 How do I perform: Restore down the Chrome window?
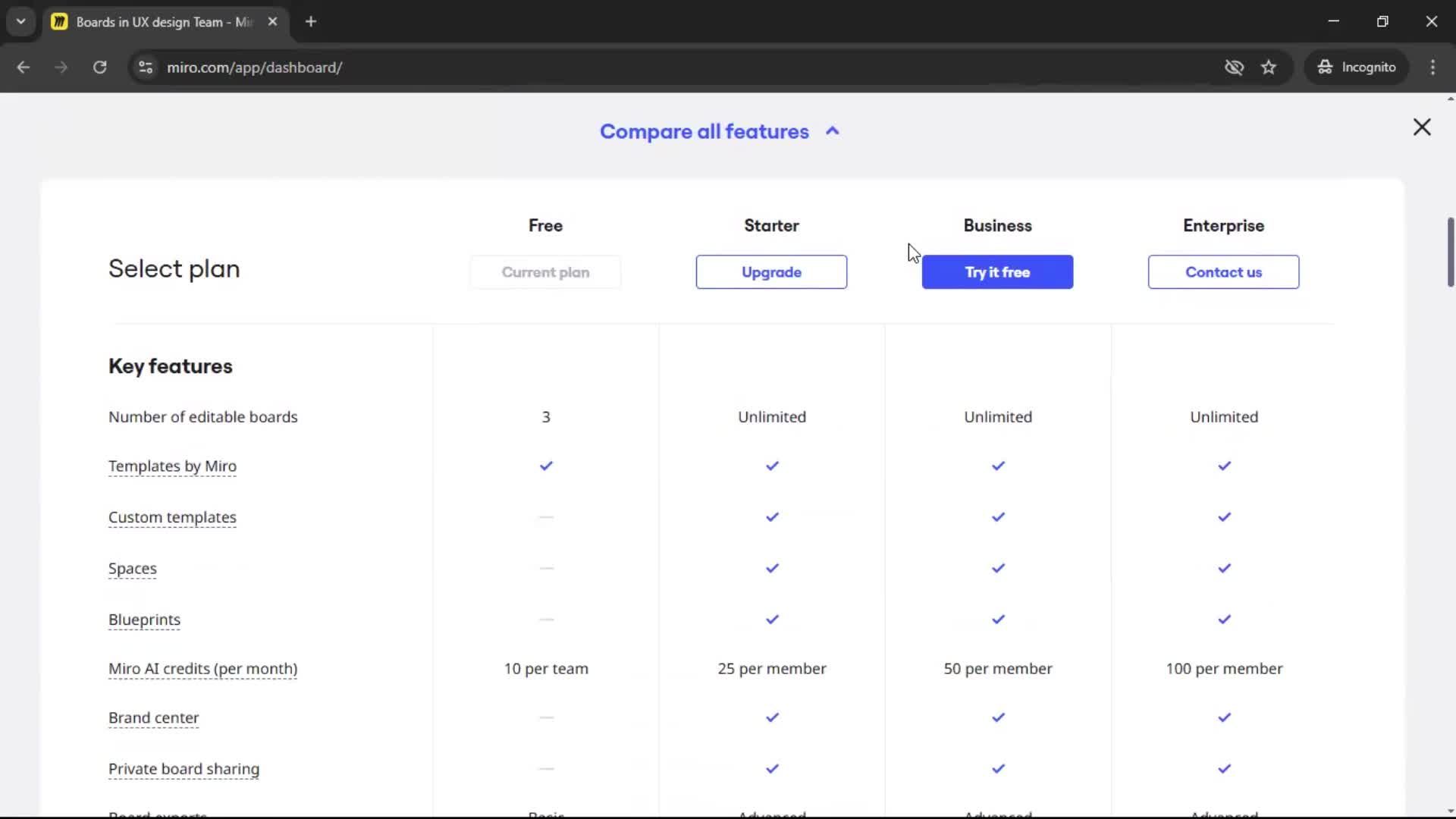pos(1382,21)
